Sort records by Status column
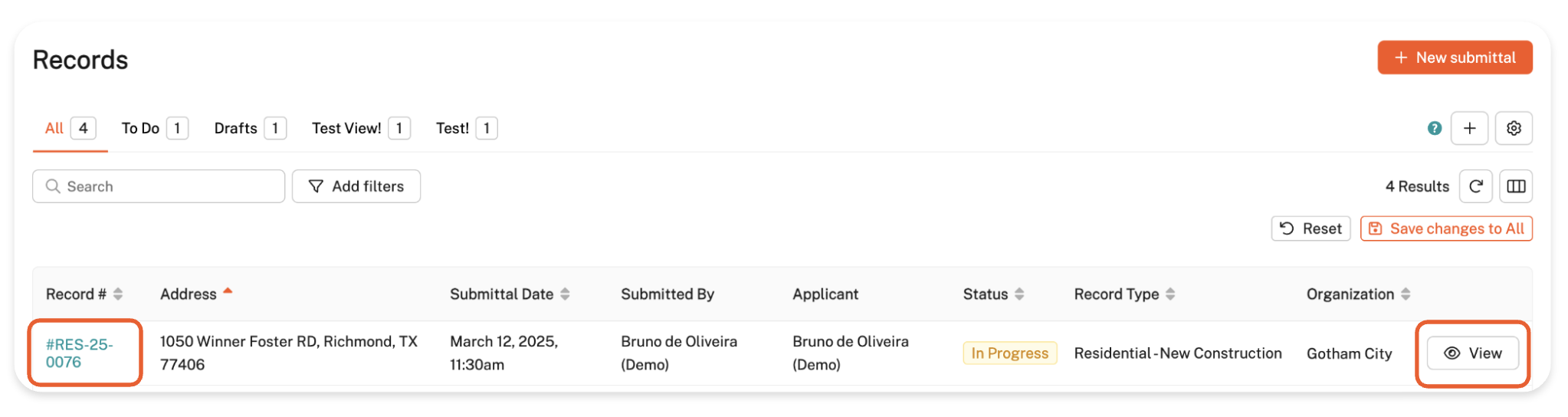This screenshot has width=1568, height=417. click(x=1019, y=294)
